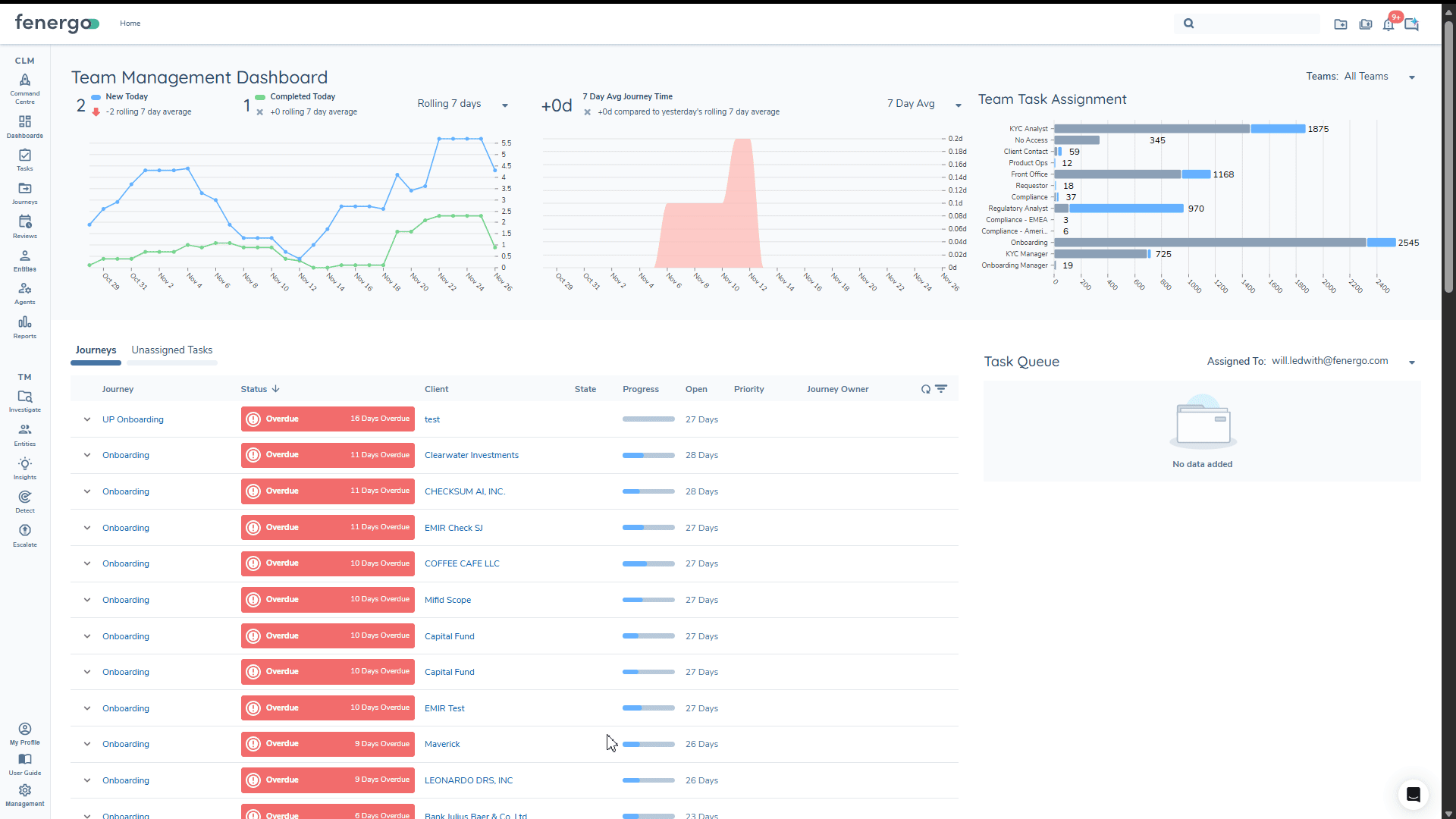Switch to Unassigned Tasks tab
The height and width of the screenshot is (819, 1456).
[172, 350]
